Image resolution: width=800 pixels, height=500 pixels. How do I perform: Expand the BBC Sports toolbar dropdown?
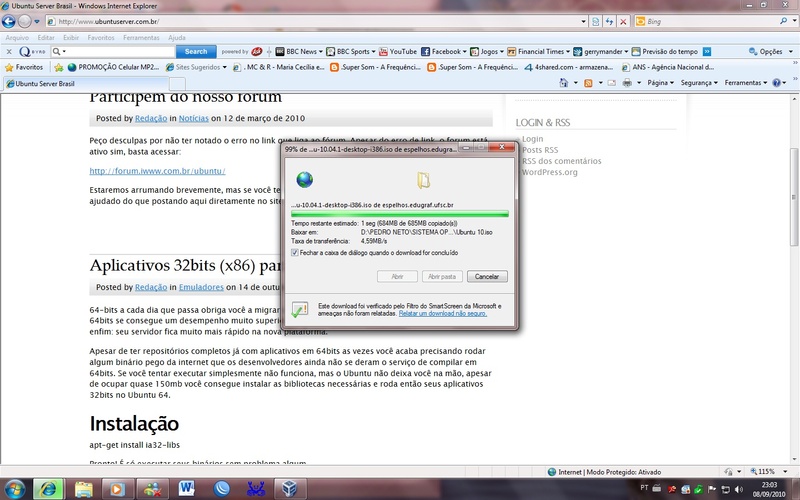coord(373,52)
